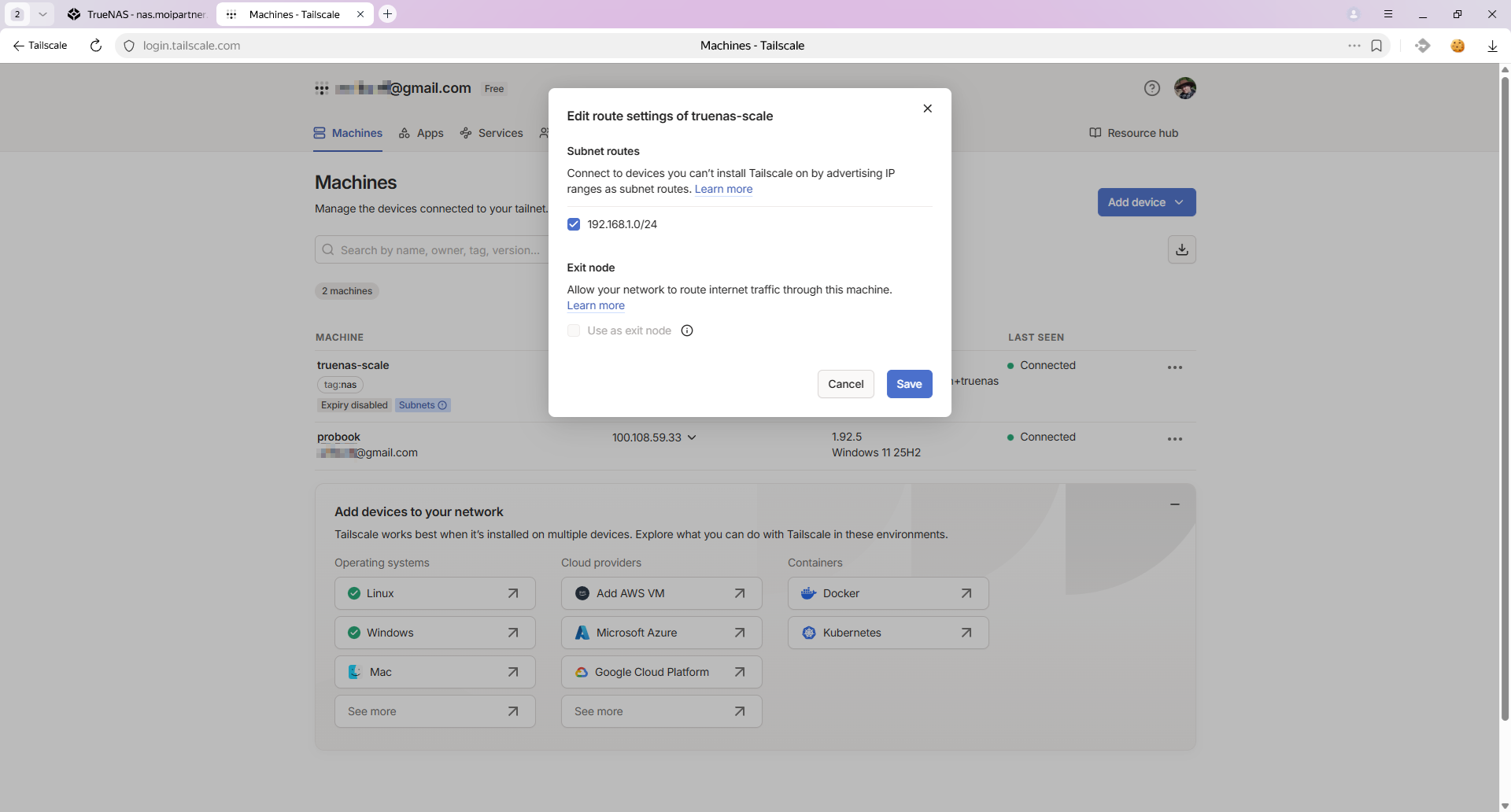Open the Learn more link for subnet routes
1511x812 pixels.
723,189
